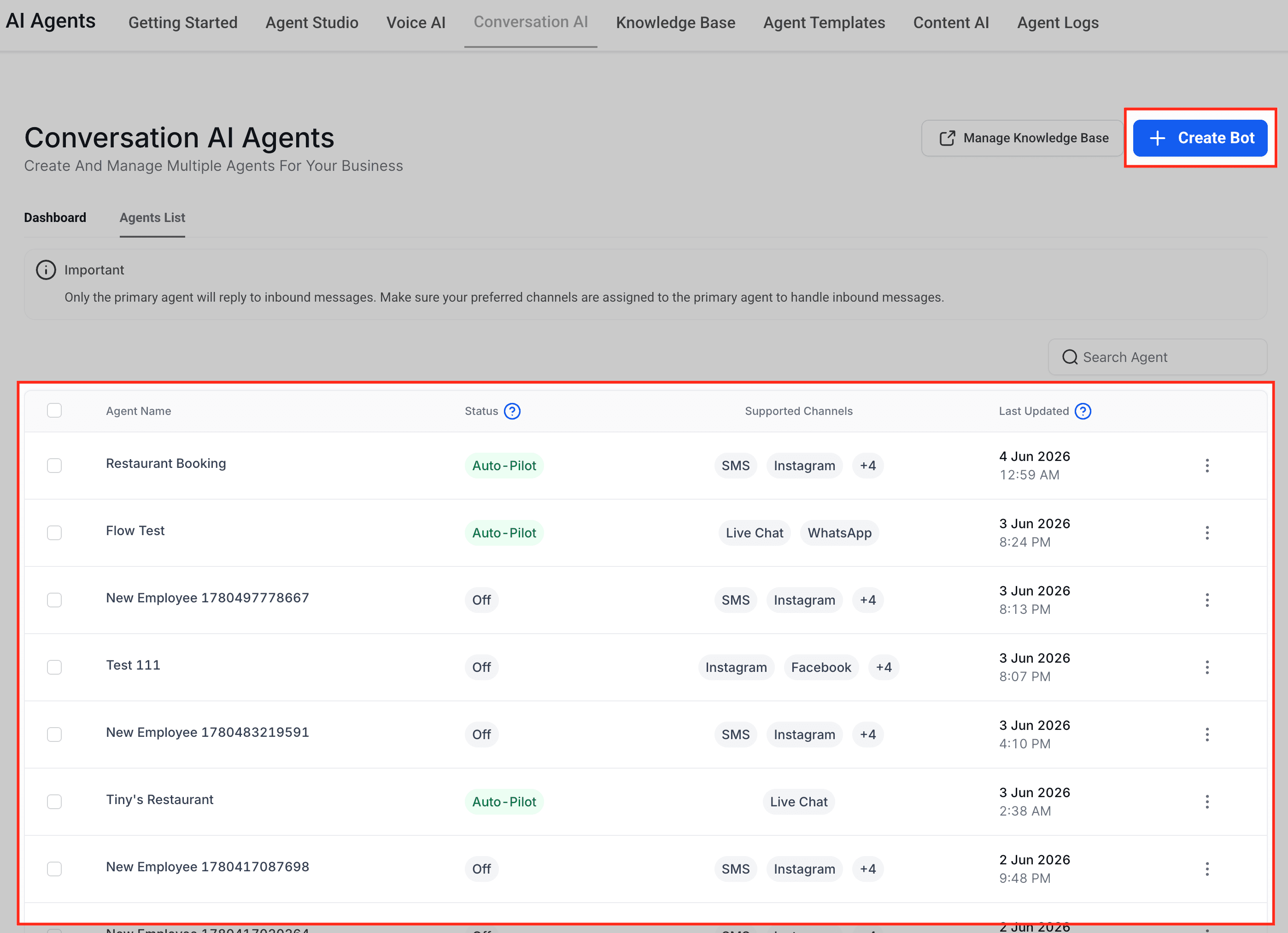Click Manage Knowledge Base button

[1022, 138]
